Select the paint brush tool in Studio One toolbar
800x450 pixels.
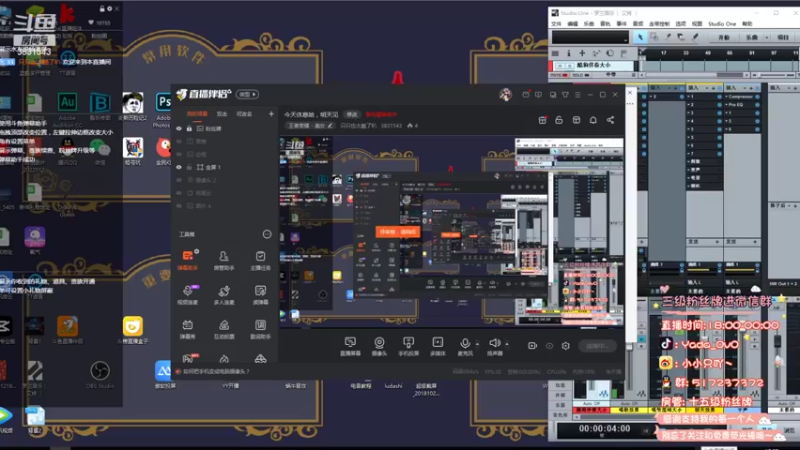(695, 37)
